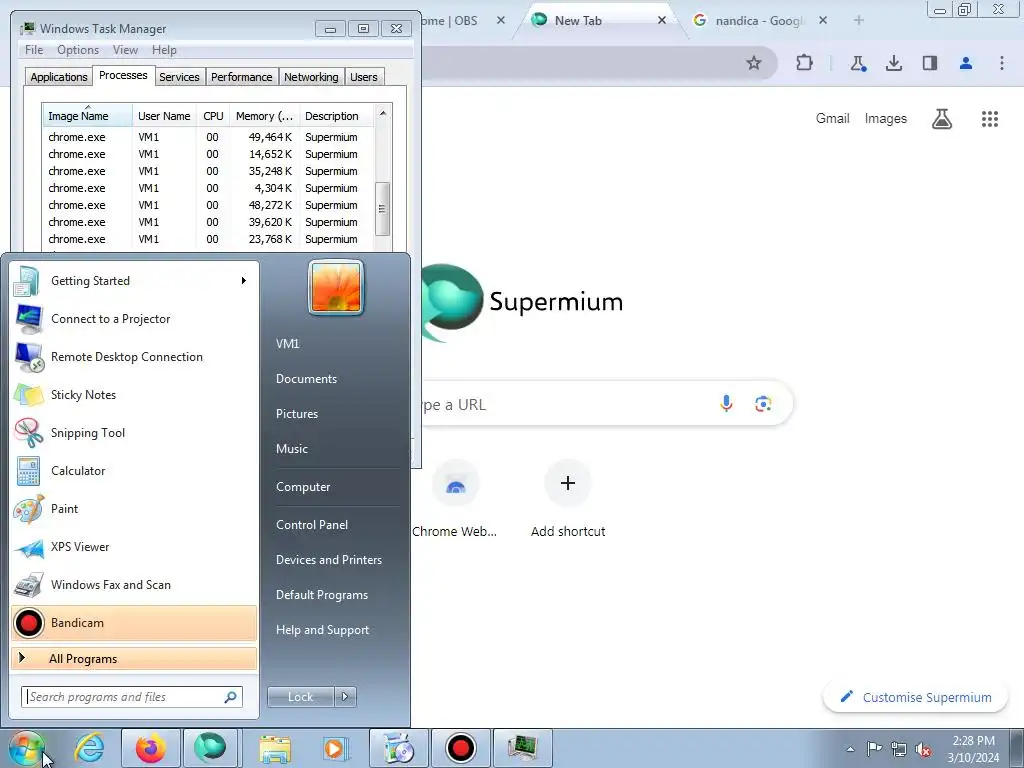Image resolution: width=1024 pixels, height=768 pixels.
Task: Open Google apps grid
Action: [x=990, y=119]
